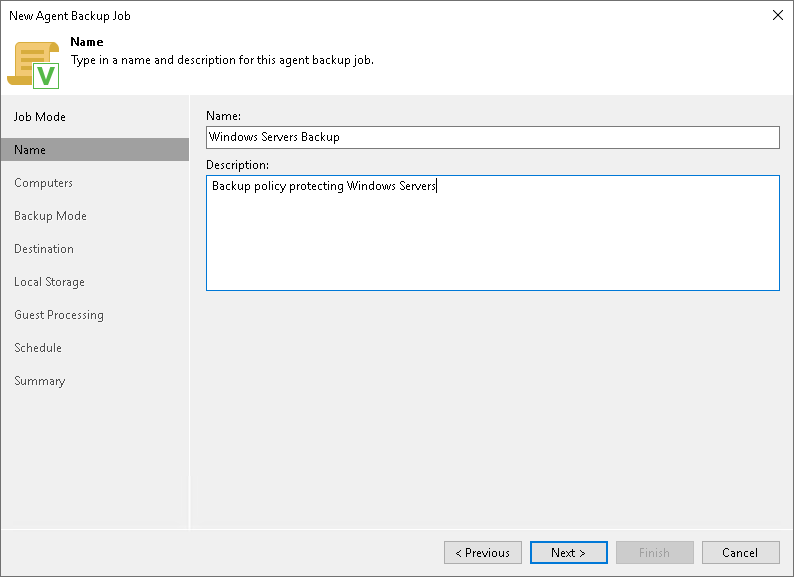
Task: Focus the Description text area
Action: click(492, 233)
